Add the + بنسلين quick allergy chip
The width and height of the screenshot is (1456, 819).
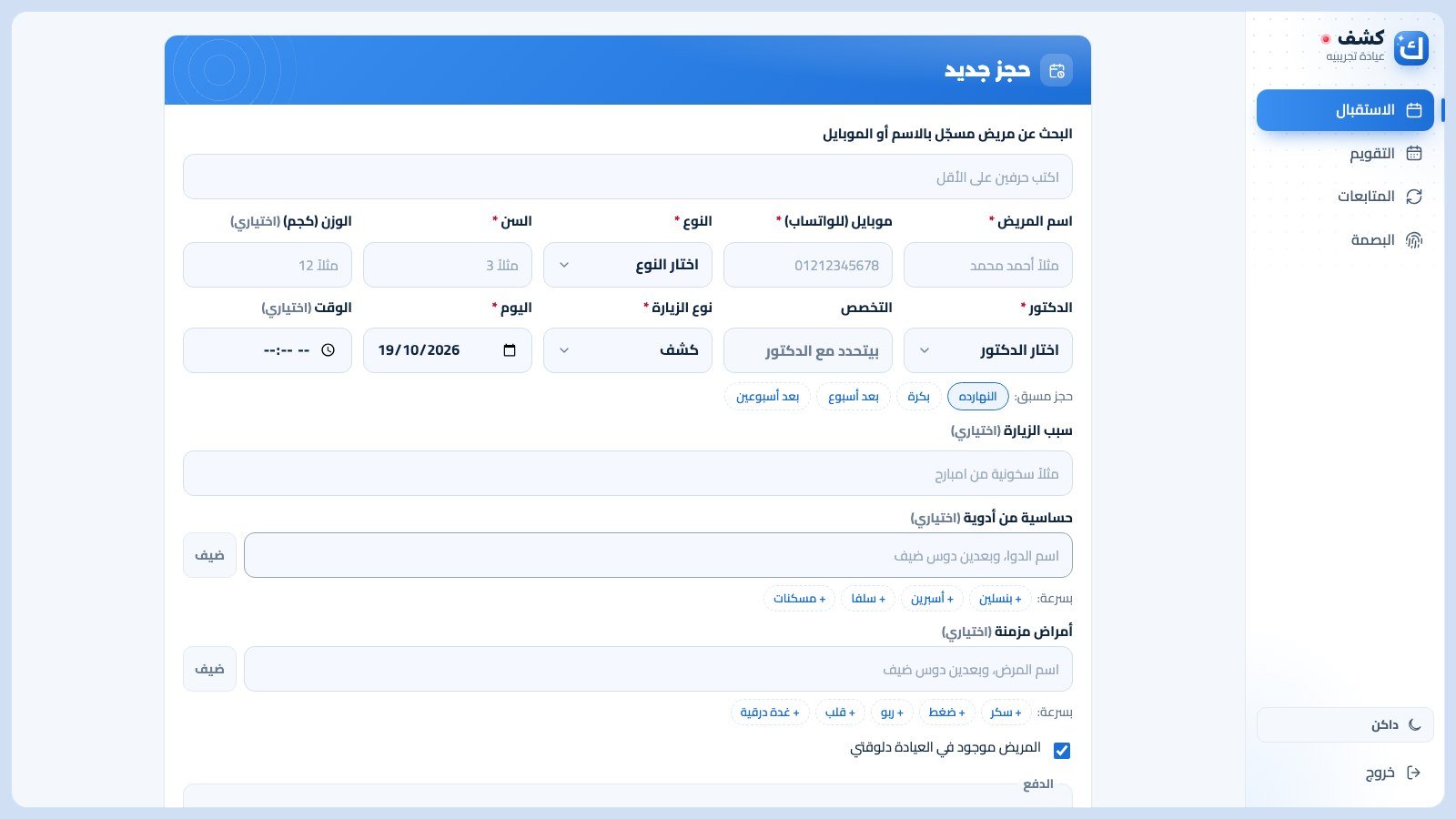pos(1000,599)
